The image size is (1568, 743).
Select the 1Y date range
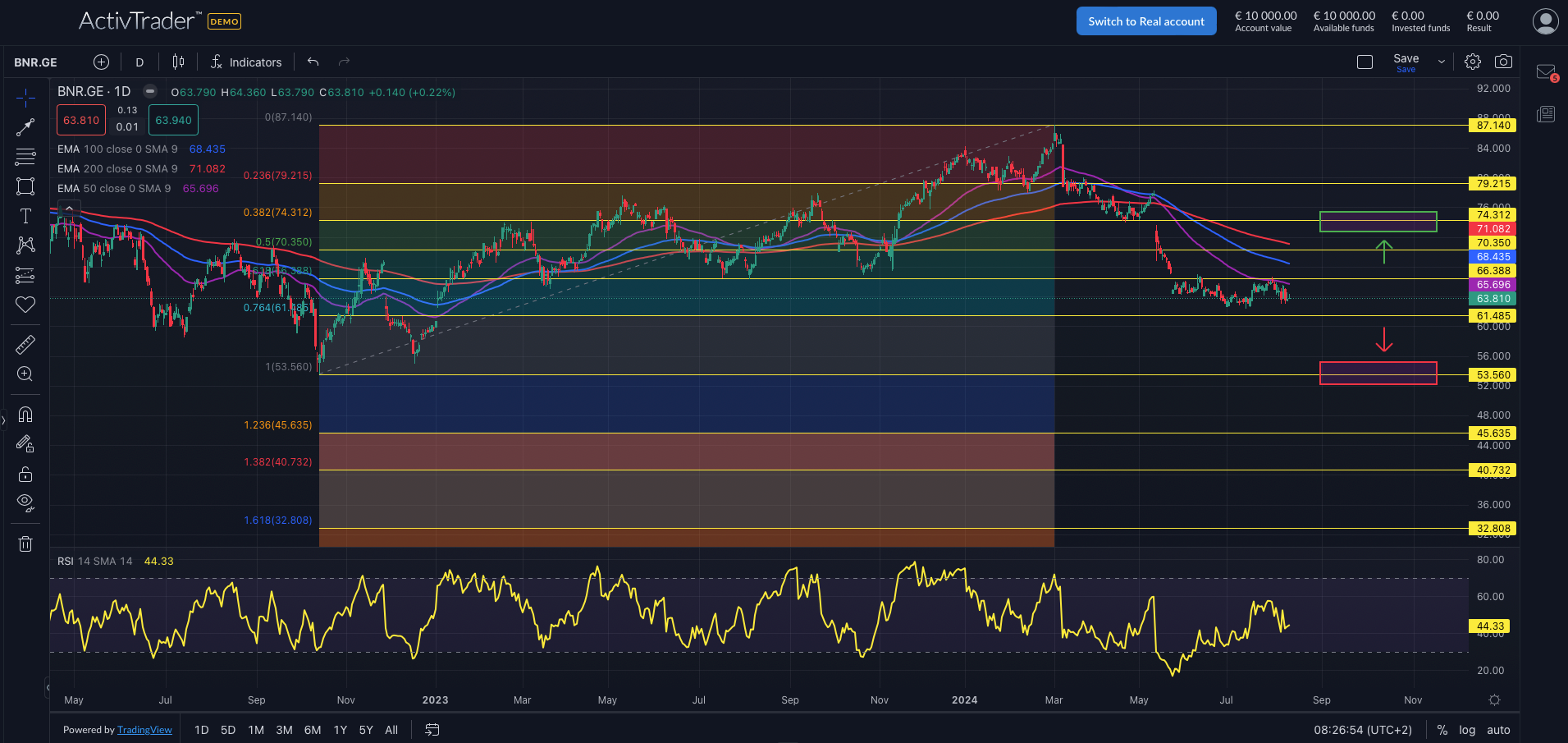[341, 730]
